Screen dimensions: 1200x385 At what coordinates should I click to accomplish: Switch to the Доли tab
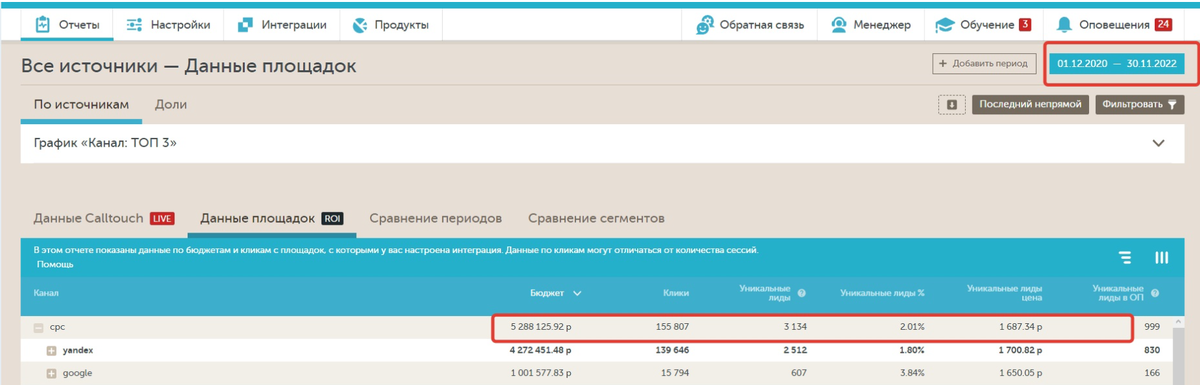click(x=171, y=105)
